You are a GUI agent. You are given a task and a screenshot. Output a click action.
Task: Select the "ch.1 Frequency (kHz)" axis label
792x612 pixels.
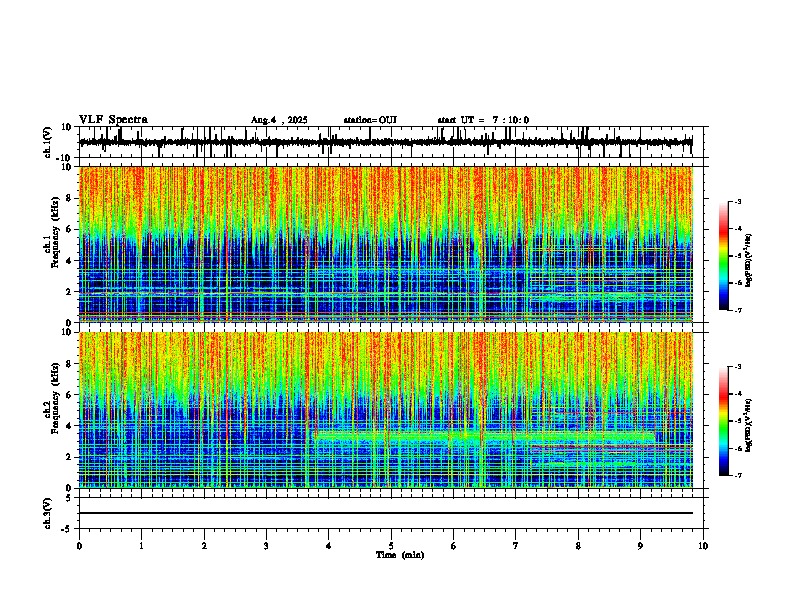(54, 232)
